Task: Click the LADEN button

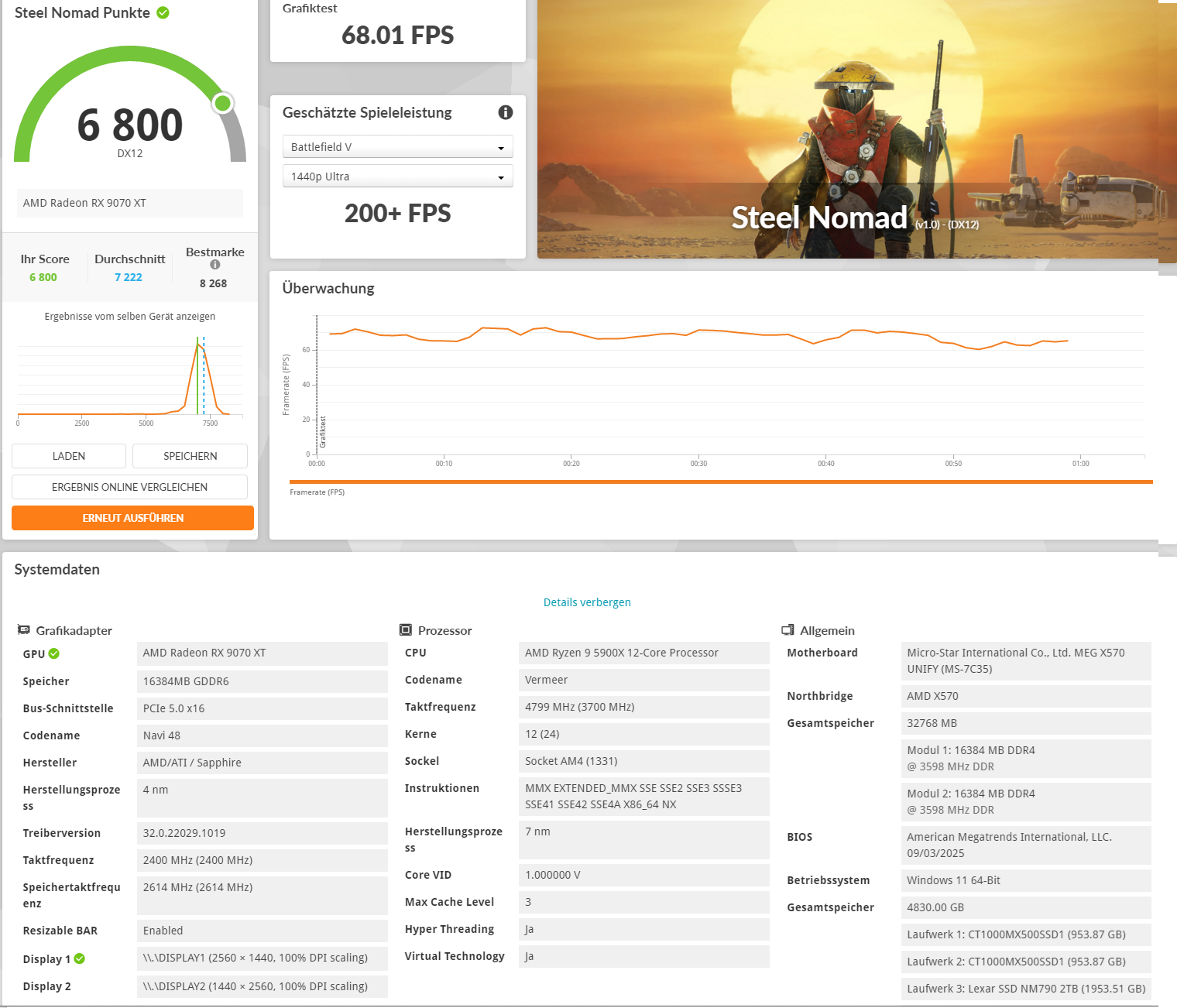Action: tap(68, 456)
